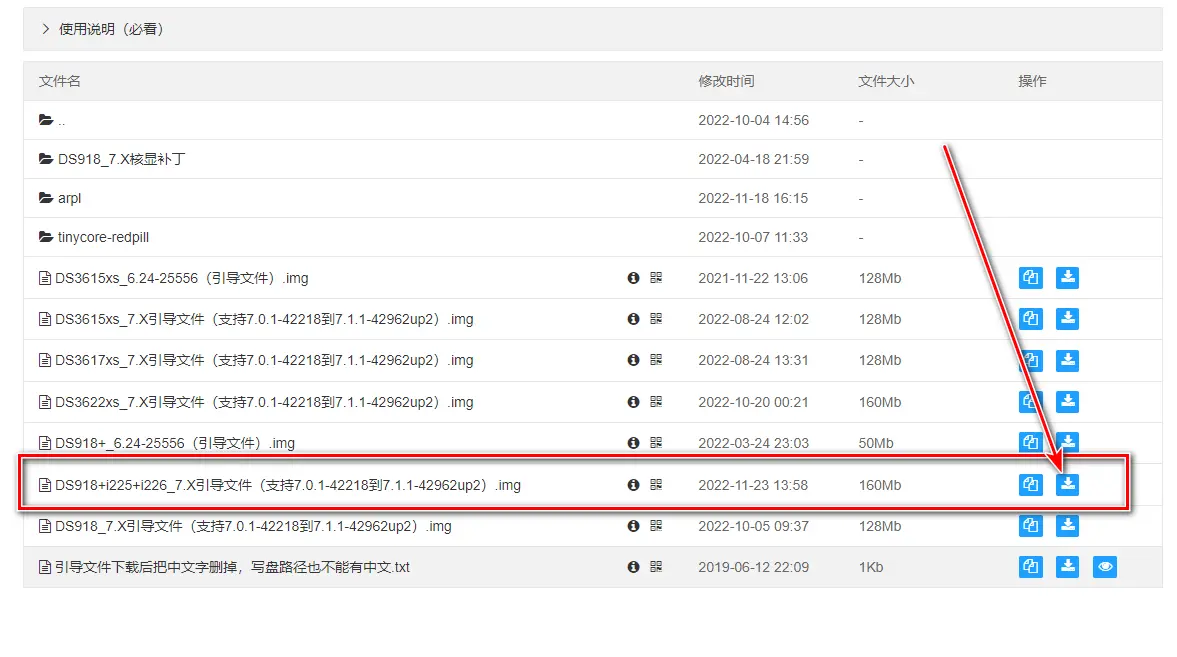1177x657 pixels.
Task: Copy link for the 引导文件下载后 txt file
Action: 1031,567
